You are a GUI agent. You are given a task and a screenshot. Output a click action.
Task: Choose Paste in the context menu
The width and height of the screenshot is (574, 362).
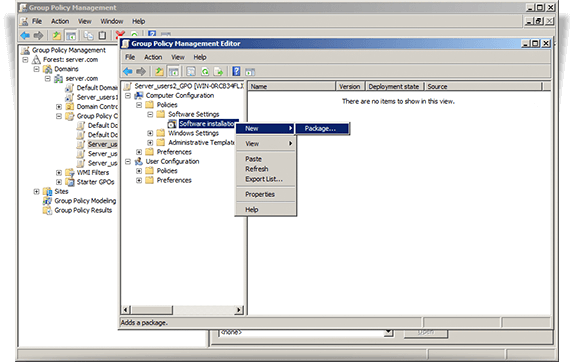(x=265, y=159)
